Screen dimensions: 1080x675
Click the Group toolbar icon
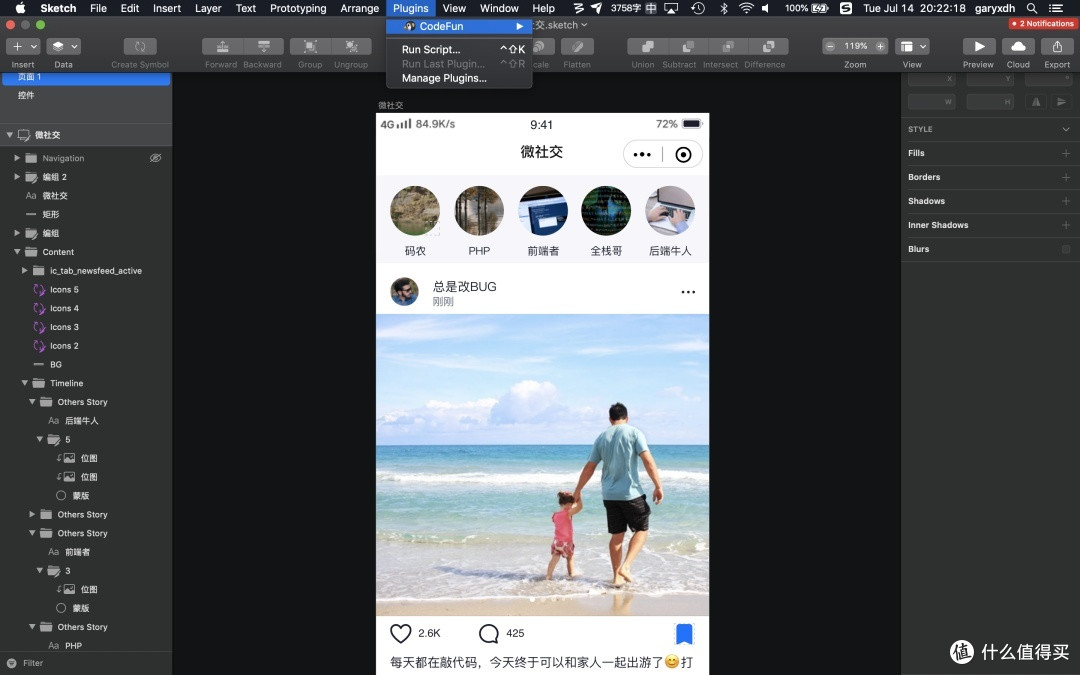310,46
